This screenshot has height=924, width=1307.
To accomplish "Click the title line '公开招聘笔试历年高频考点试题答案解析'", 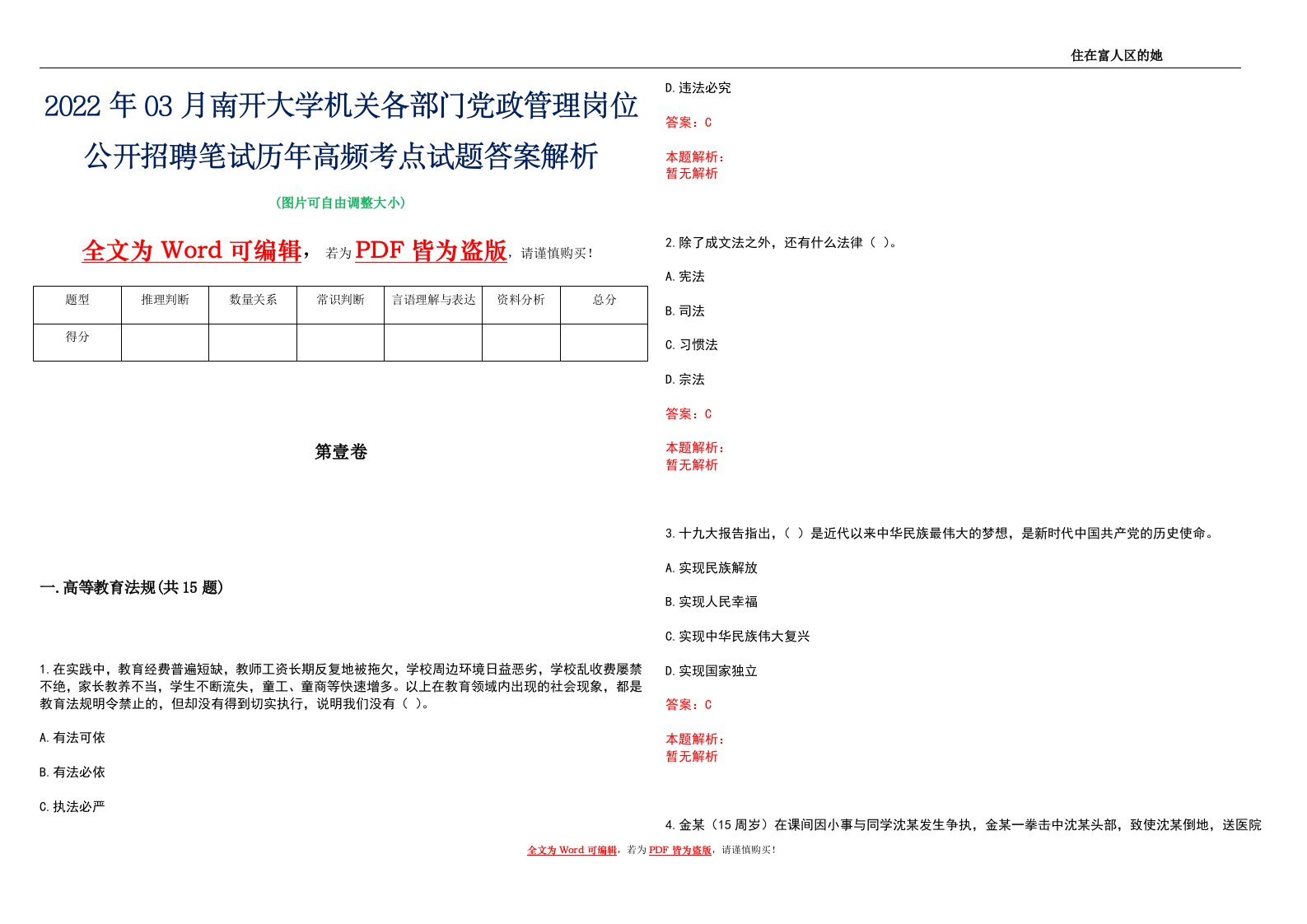I will (341, 156).
